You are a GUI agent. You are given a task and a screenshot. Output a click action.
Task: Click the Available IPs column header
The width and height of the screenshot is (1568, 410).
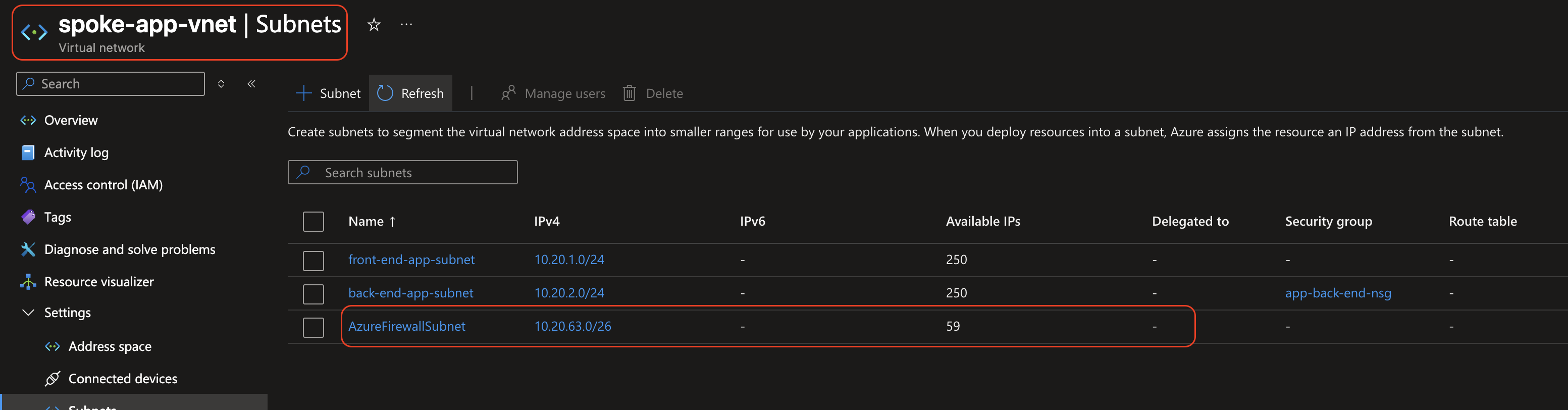(983, 221)
